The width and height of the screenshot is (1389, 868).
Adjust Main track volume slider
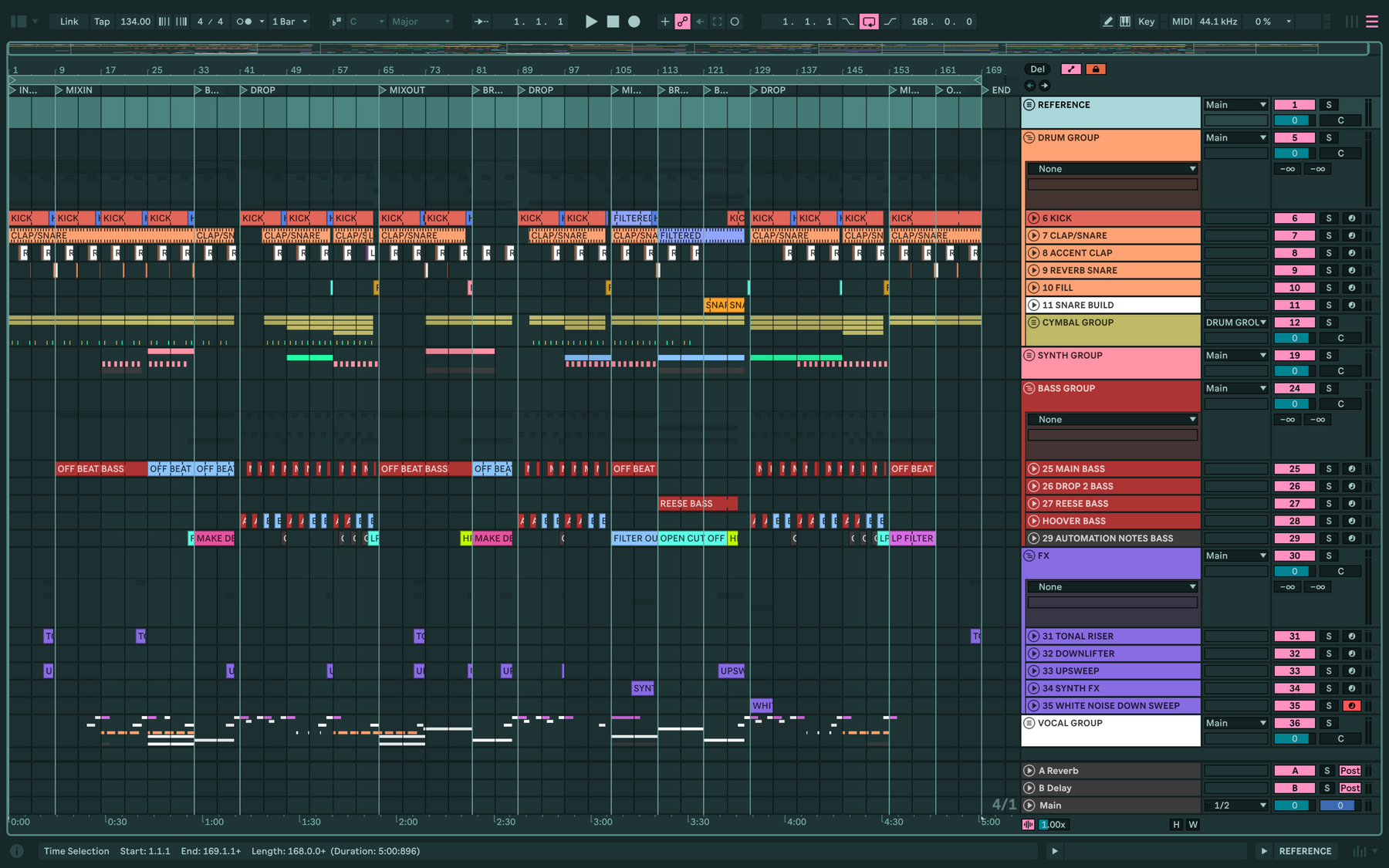click(x=1295, y=806)
